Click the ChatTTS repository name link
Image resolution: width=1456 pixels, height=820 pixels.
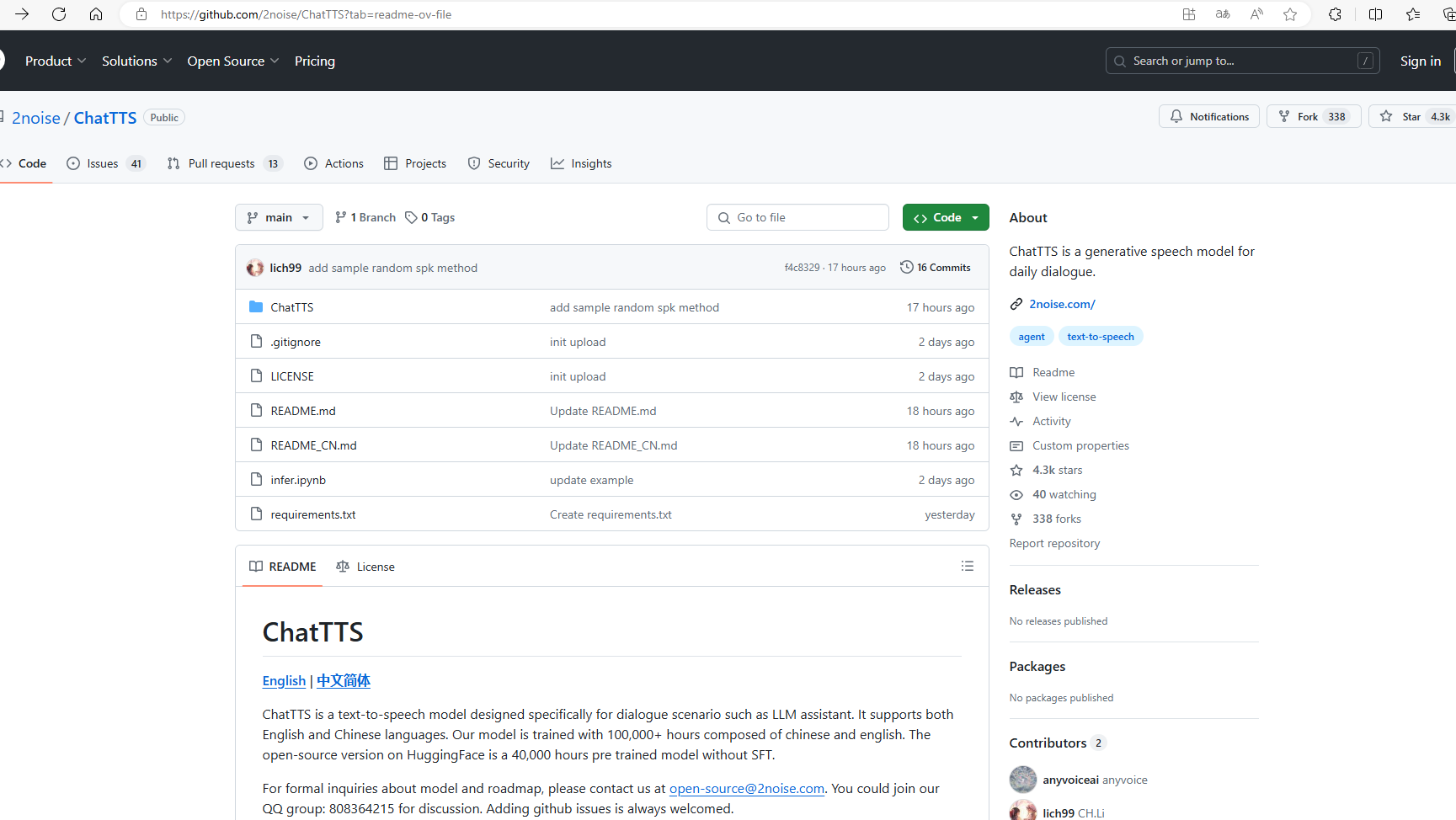tap(105, 118)
